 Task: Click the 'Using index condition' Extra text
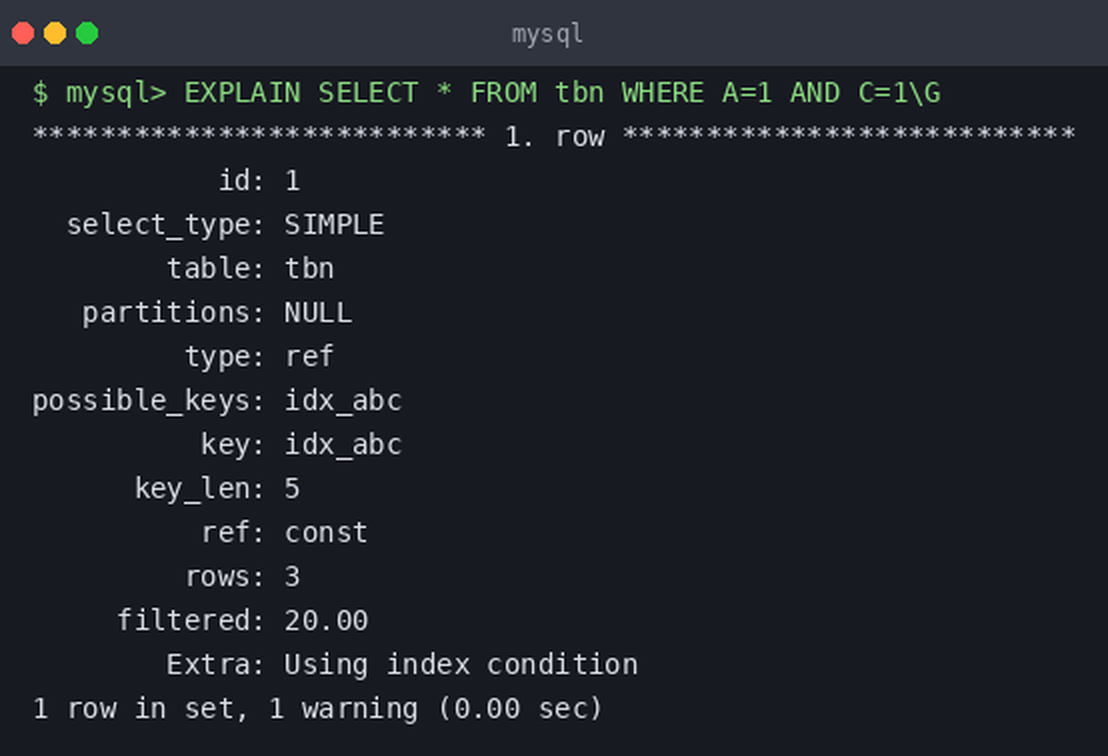461,665
